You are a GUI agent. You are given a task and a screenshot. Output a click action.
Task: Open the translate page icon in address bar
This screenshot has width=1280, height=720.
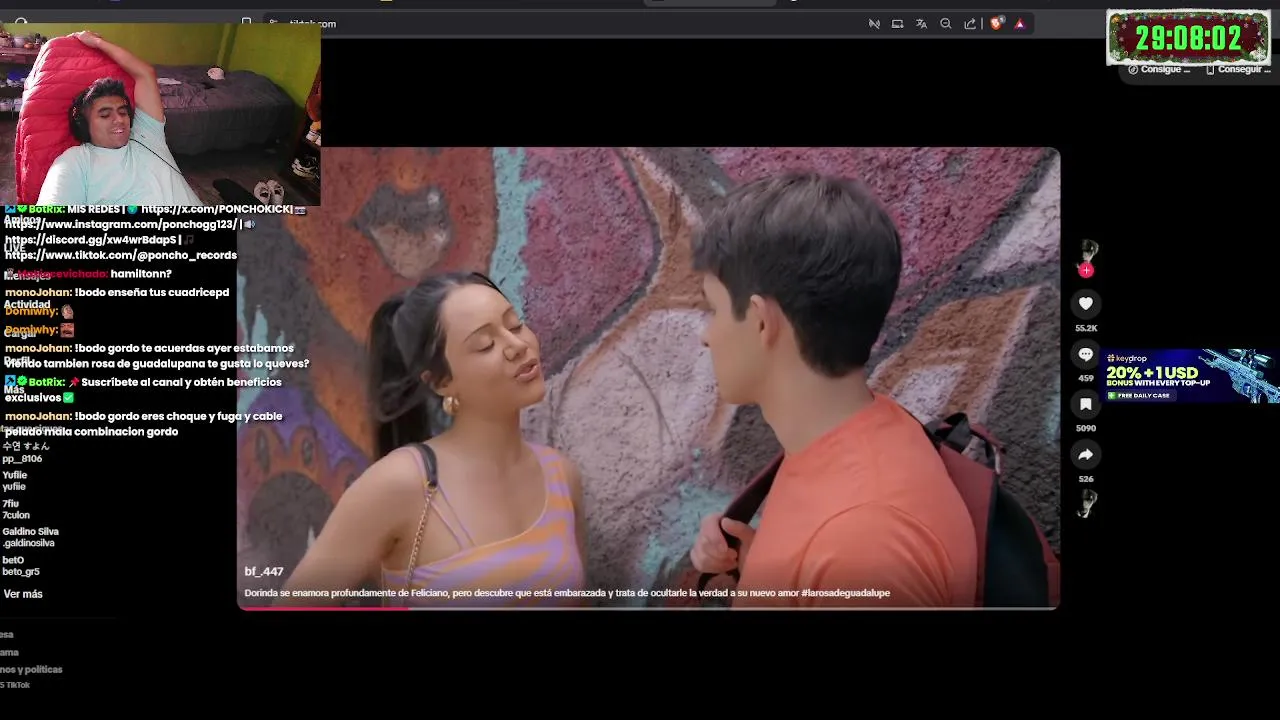coord(921,23)
